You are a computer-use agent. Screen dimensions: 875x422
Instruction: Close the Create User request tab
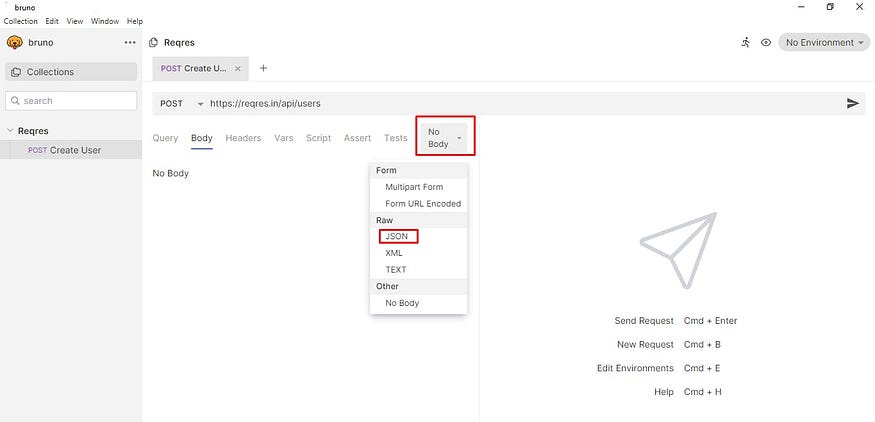238,69
